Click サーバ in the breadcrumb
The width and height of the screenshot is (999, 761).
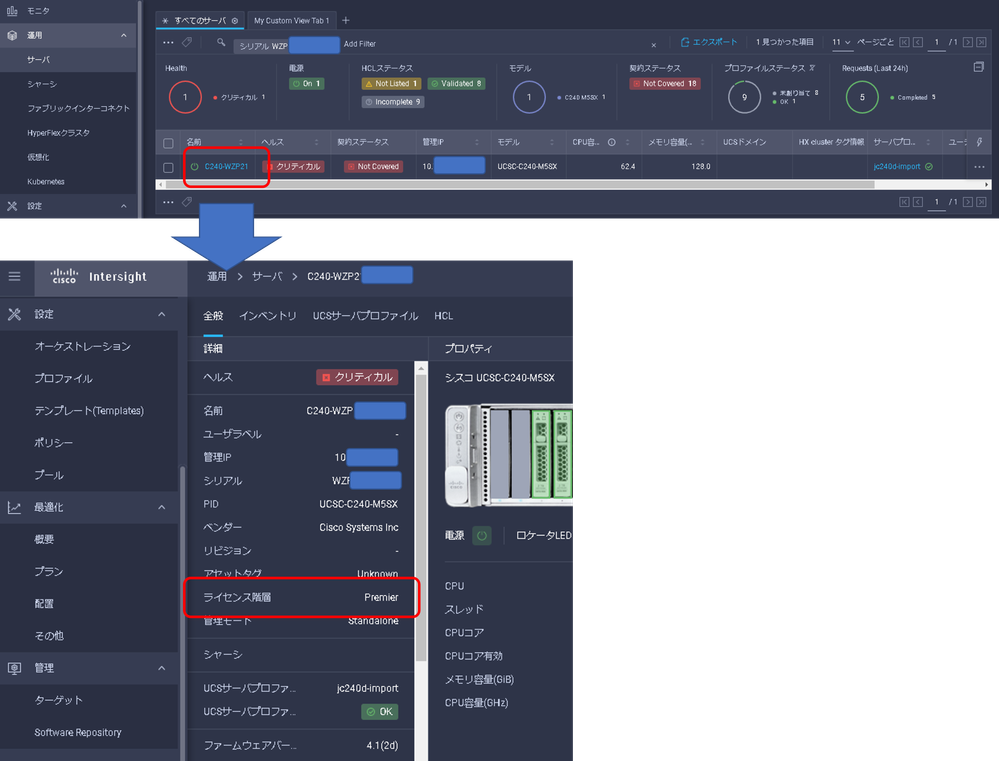click(x=267, y=276)
